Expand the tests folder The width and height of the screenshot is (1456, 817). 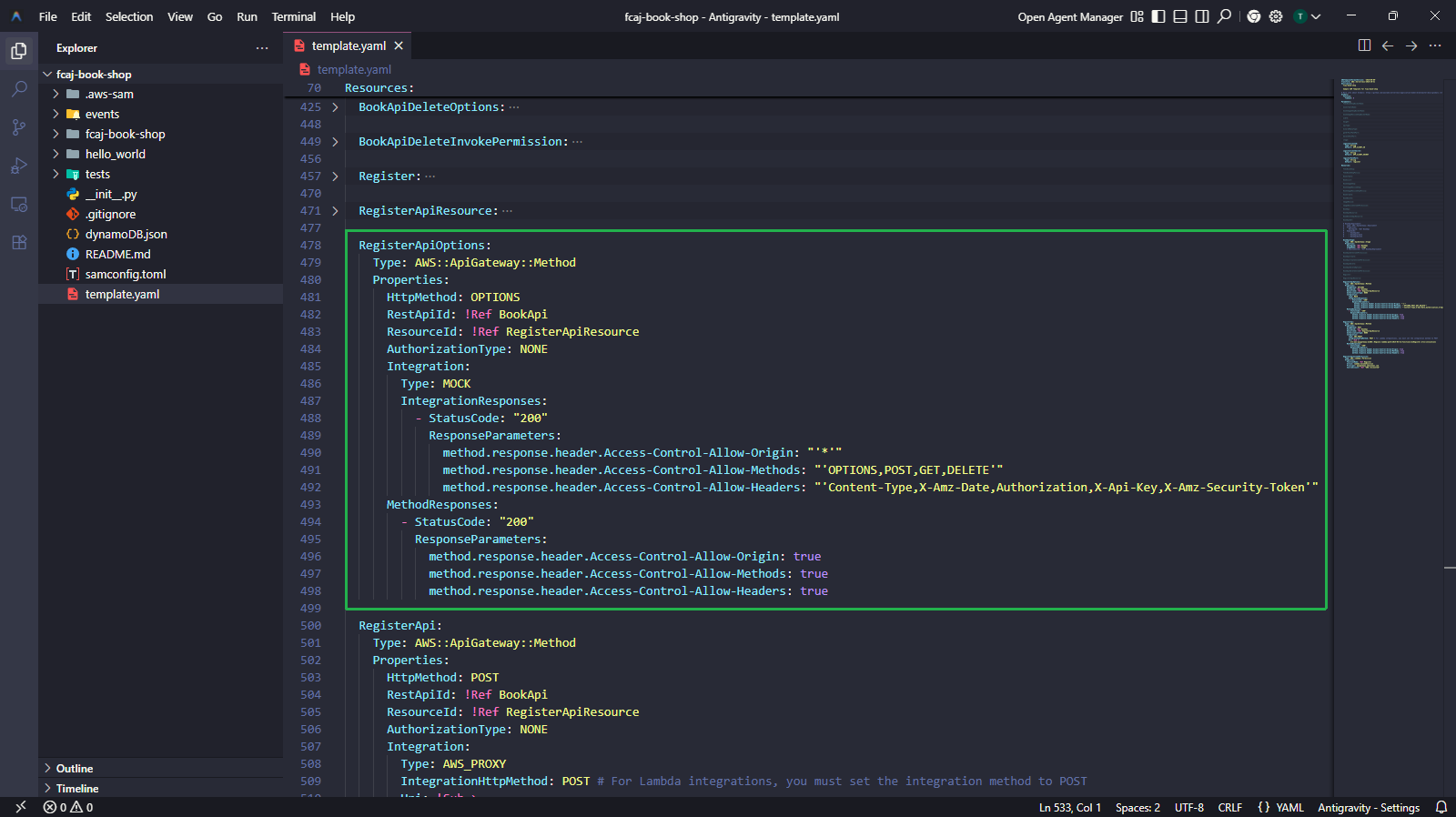[160, 175]
